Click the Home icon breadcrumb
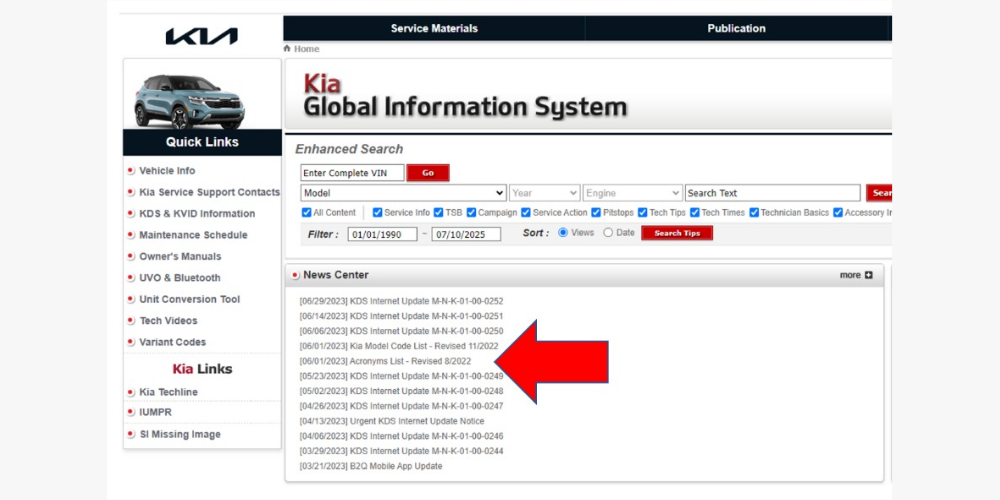 click(288, 49)
